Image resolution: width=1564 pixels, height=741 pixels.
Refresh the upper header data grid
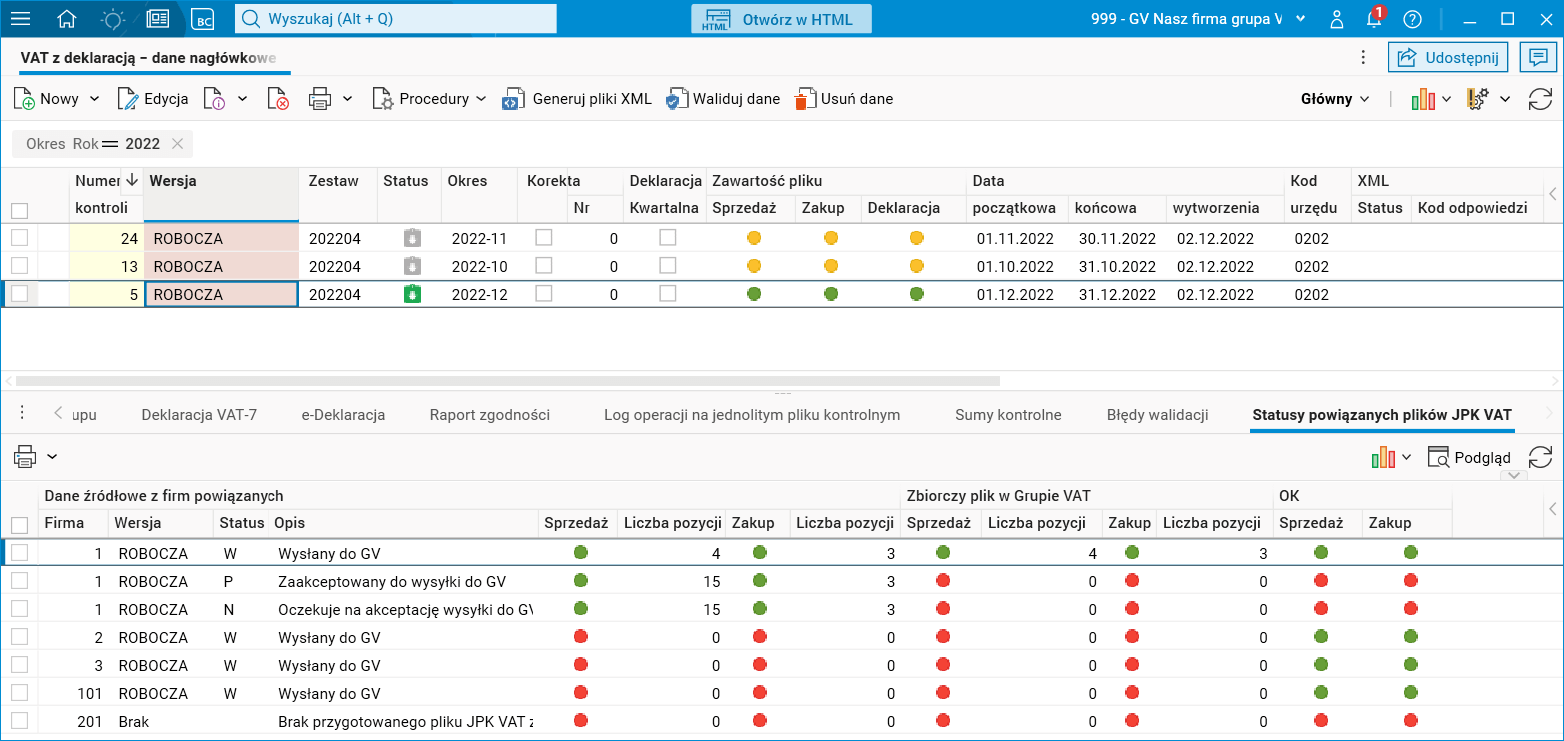point(1540,99)
